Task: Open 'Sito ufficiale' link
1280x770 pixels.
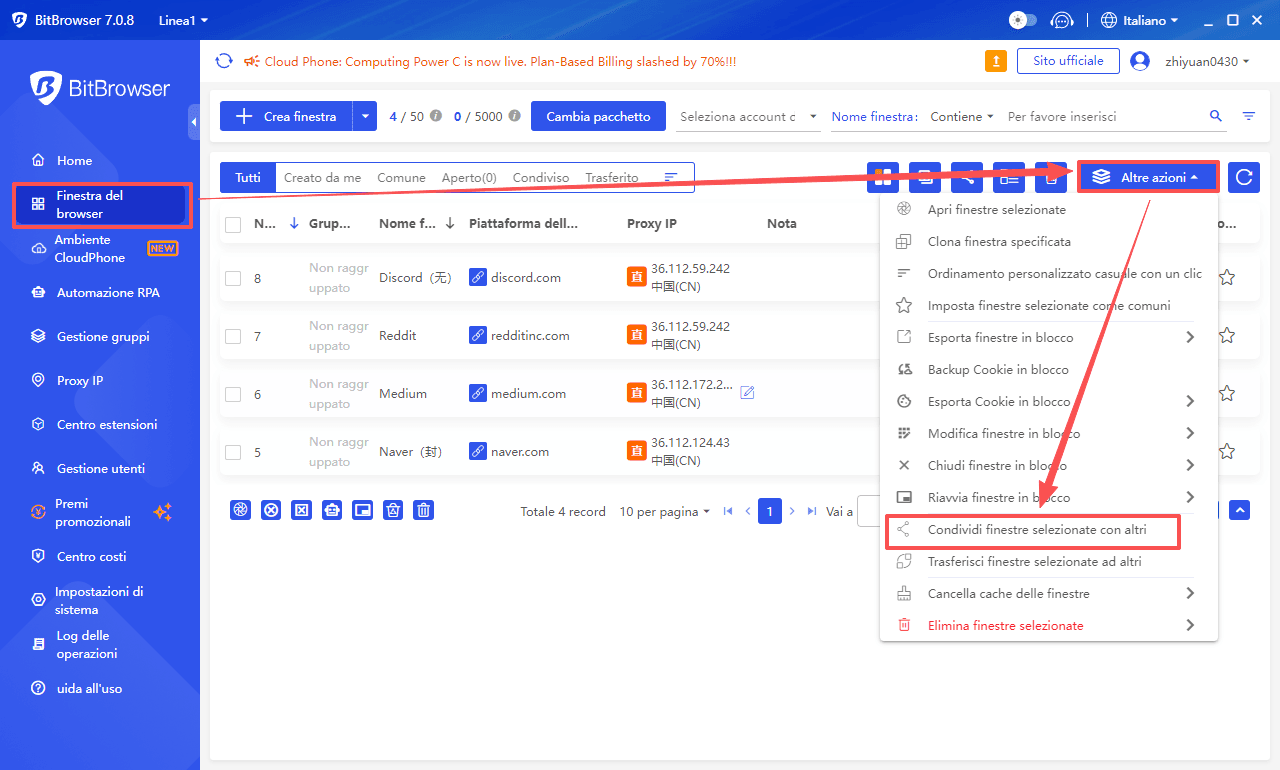Action: (1068, 60)
